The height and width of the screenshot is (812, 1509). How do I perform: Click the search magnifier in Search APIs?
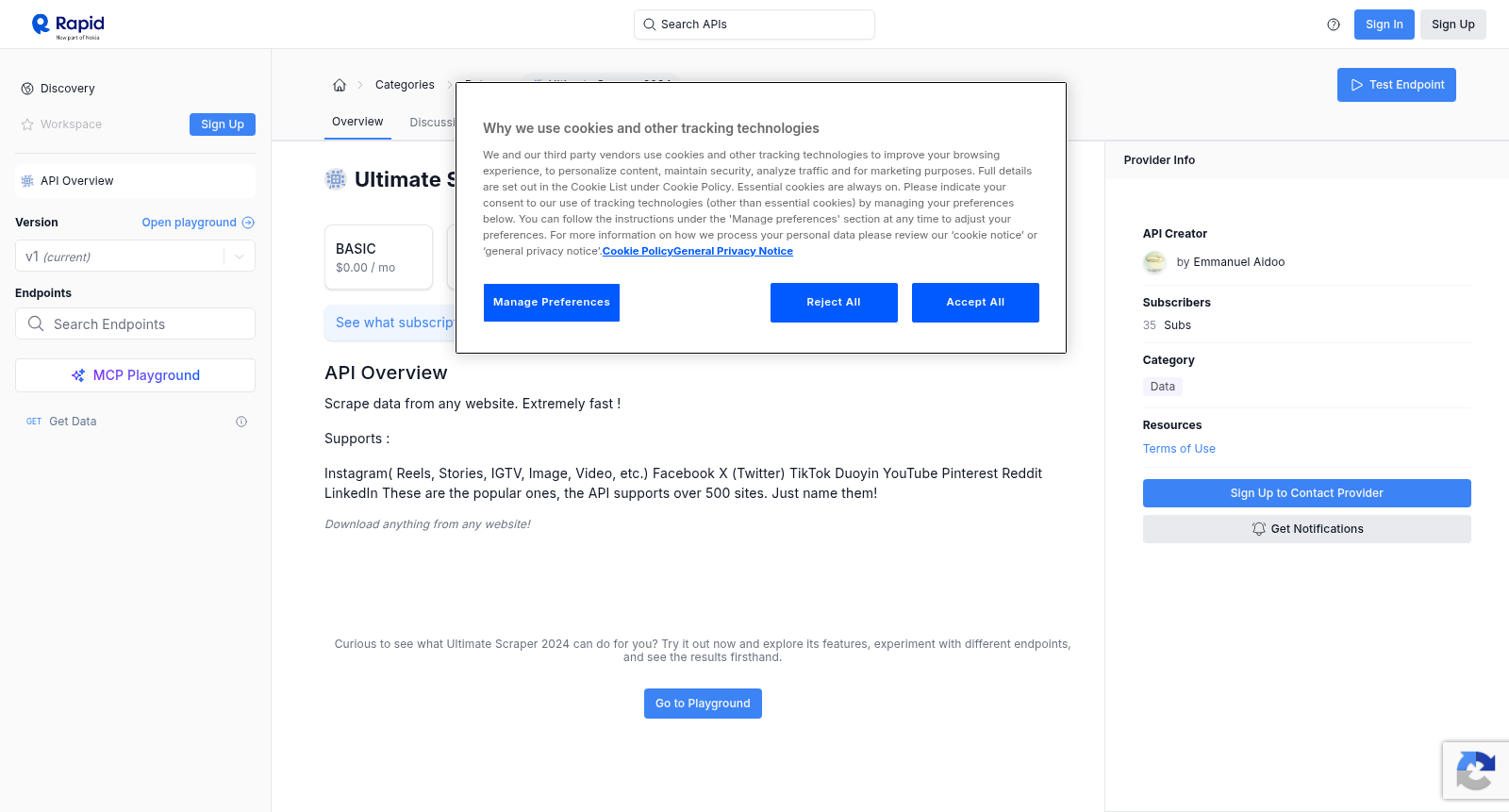[650, 25]
